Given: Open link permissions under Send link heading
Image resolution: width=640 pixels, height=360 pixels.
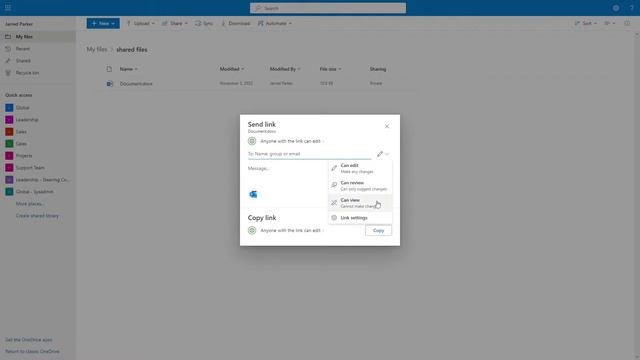Looking at the screenshot, I should tap(292, 141).
